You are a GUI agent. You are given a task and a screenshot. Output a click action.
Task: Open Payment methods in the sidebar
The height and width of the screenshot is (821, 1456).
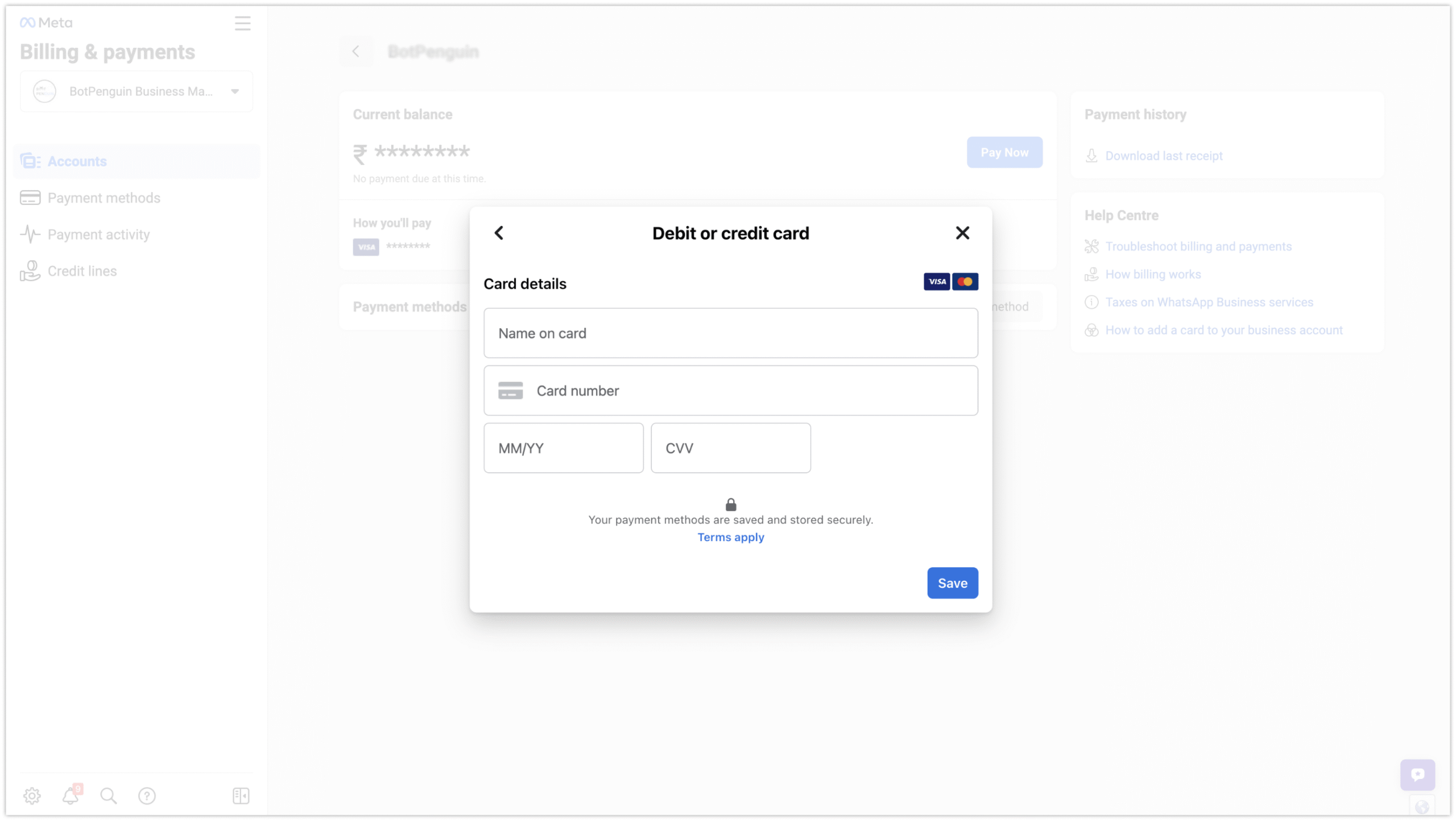click(104, 198)
